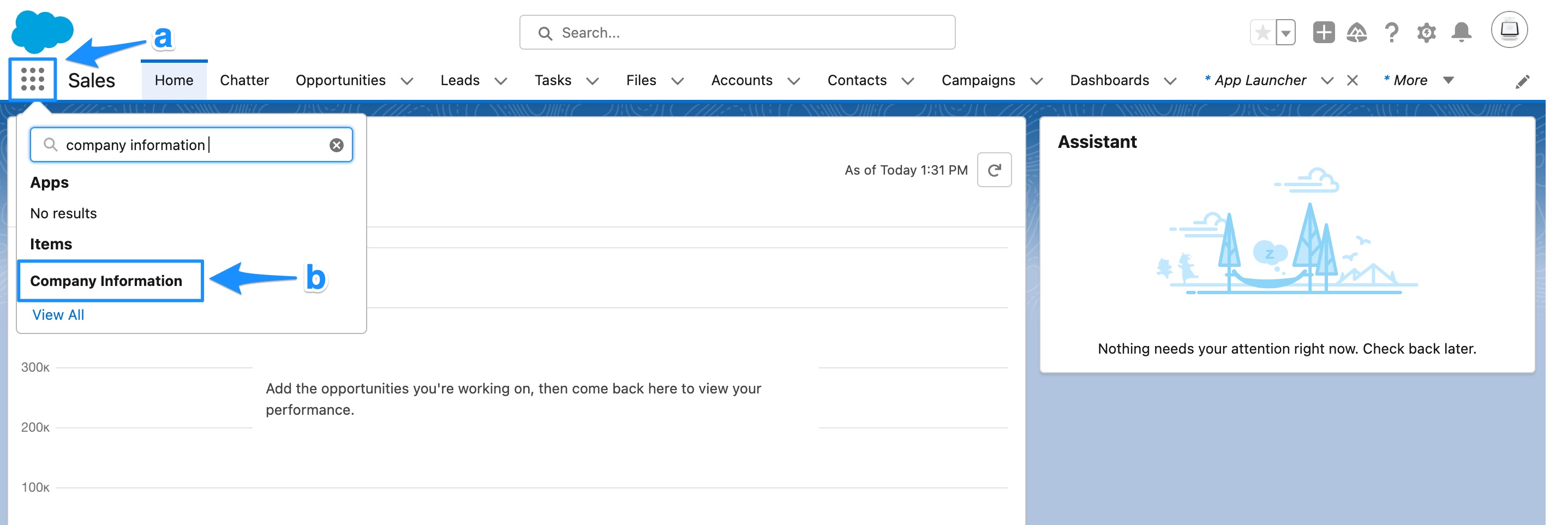
Task: Open the Leads tab
Action: 459,80
